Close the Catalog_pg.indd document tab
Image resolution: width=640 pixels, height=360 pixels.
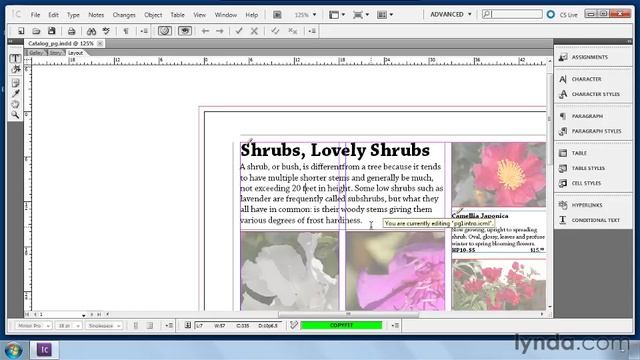[x=100, y=43]
